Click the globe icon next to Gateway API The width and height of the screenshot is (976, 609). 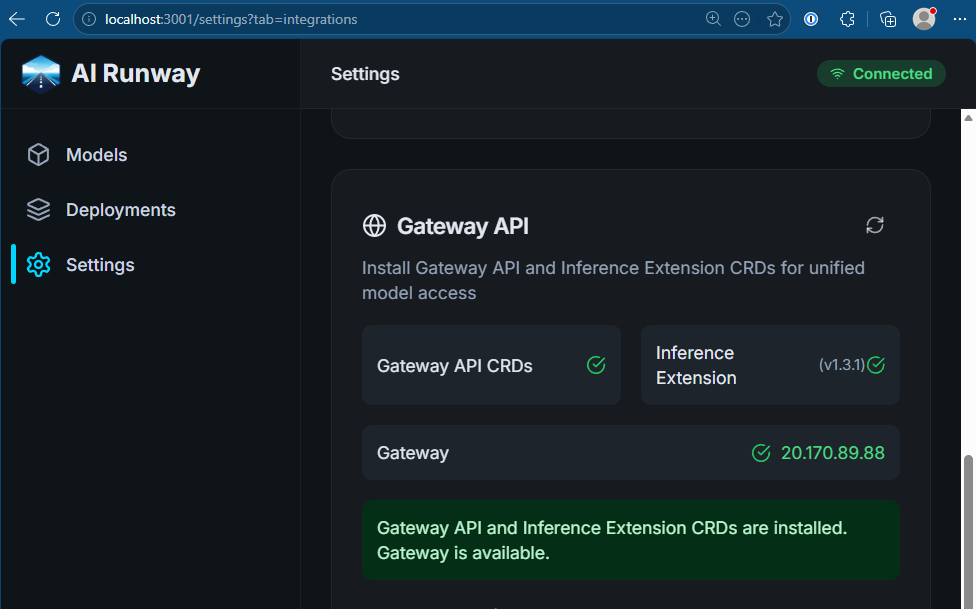[x=374, y=225]
